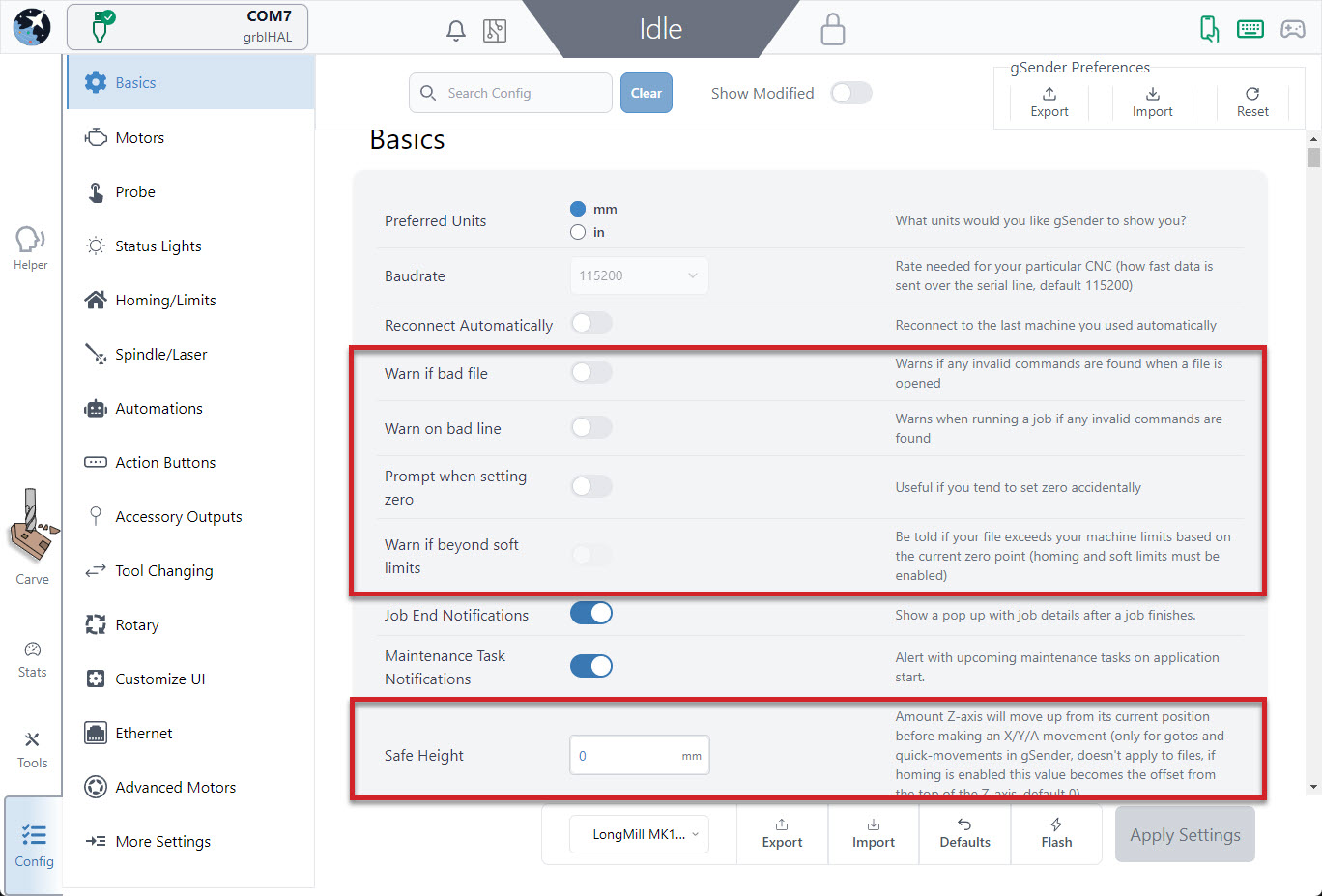1322x896 pixels.
Task: Click the firmware board icon beside bell
Action: point(495,30)
